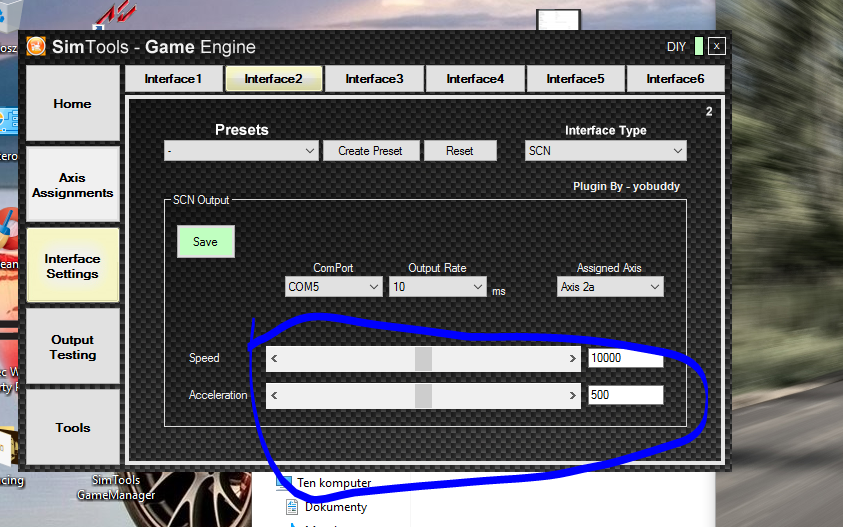
Task: Click the Speed slider thumb
Action: 423,359
